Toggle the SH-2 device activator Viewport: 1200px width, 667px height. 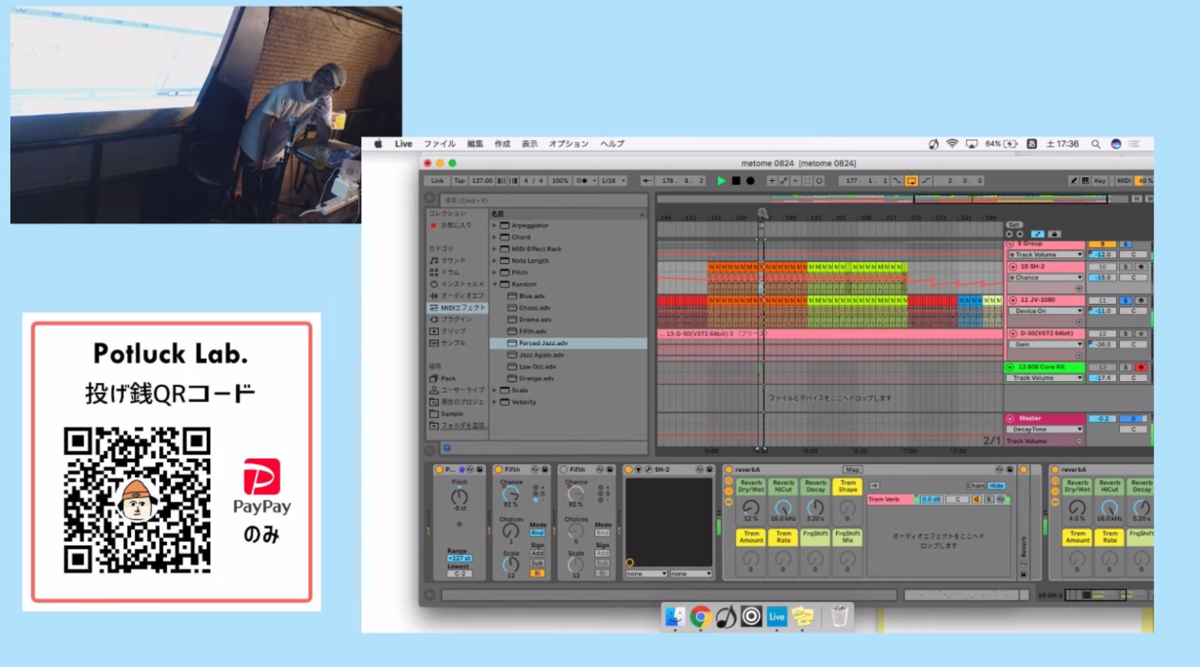629,469
